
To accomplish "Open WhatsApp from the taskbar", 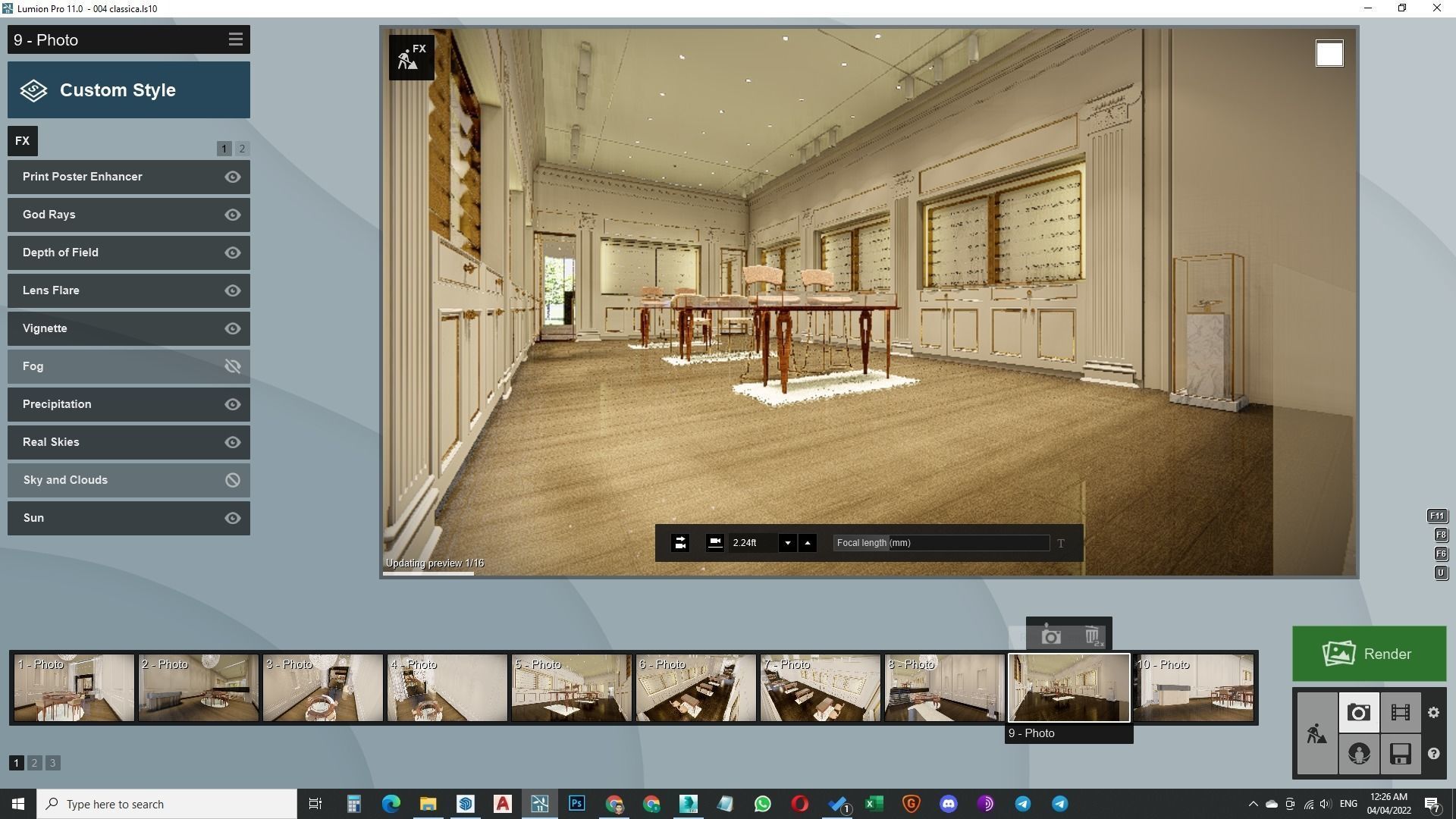I will pyautogui.click(x=763, y=804).
